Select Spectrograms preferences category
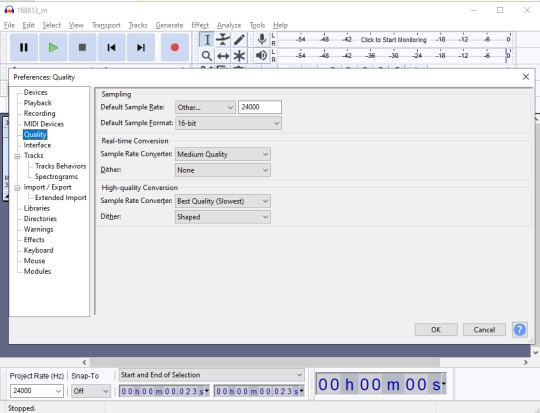Viewport: 540px width, 413px height. pyautogui.click(x=56, y=177)
